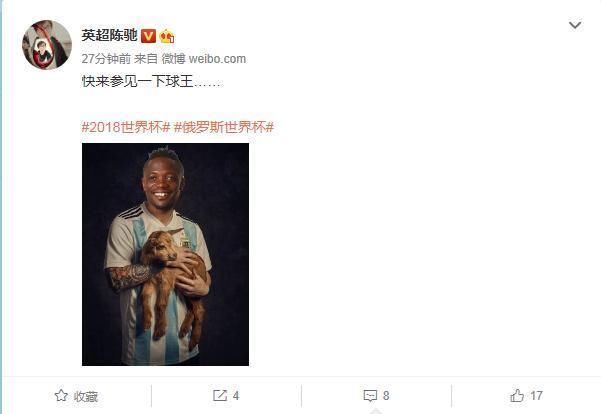Expand the post options chevron menu
Screen dimensions: 601x414
pos(575,25)
